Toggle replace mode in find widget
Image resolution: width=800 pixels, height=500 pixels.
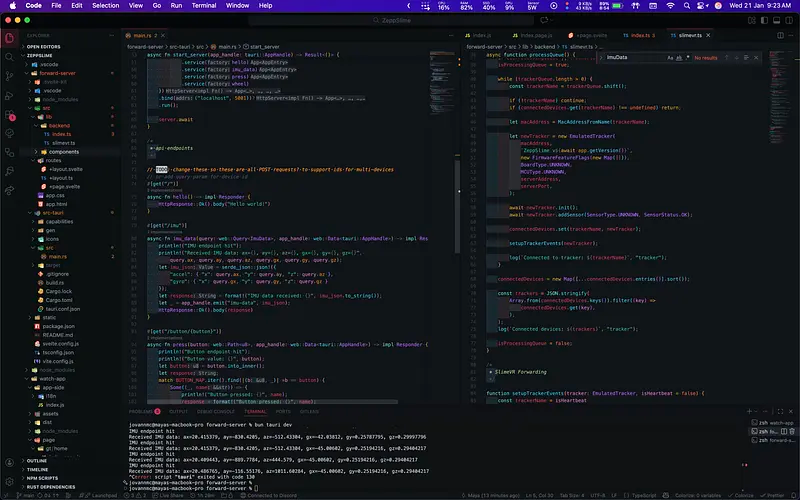pyautogui.click(x=599, y=58)
